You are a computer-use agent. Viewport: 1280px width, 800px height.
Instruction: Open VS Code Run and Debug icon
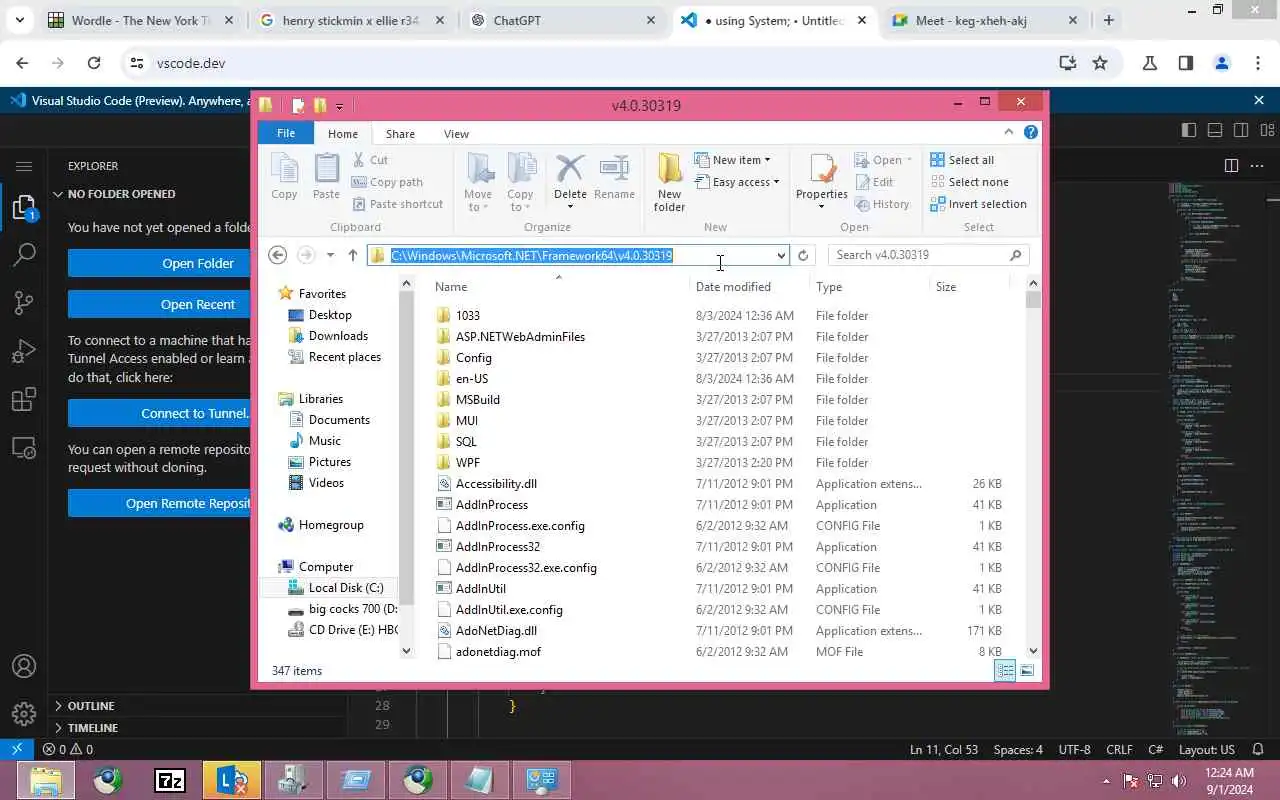[x=24, y=352]
